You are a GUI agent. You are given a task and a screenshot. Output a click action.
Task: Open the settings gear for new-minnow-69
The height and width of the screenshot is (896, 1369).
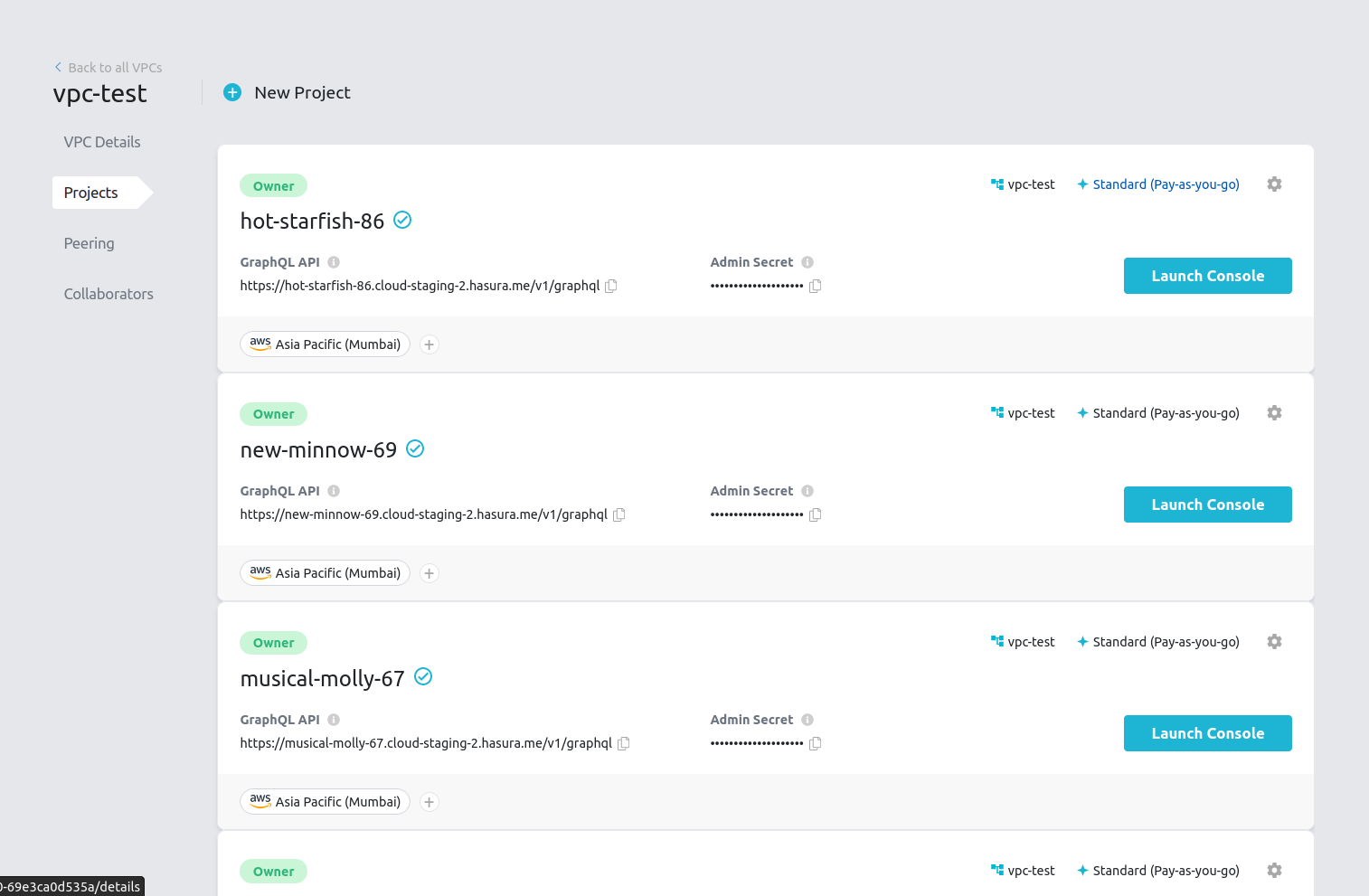(1274, 412)
